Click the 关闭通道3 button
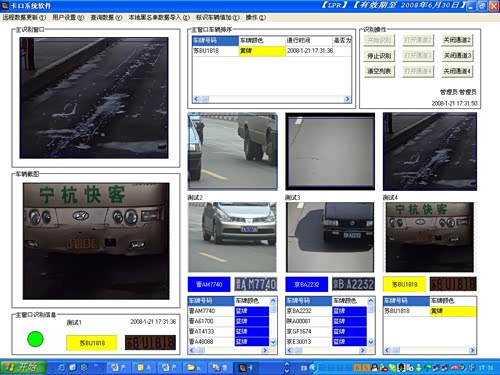 [x=457, y=56]
